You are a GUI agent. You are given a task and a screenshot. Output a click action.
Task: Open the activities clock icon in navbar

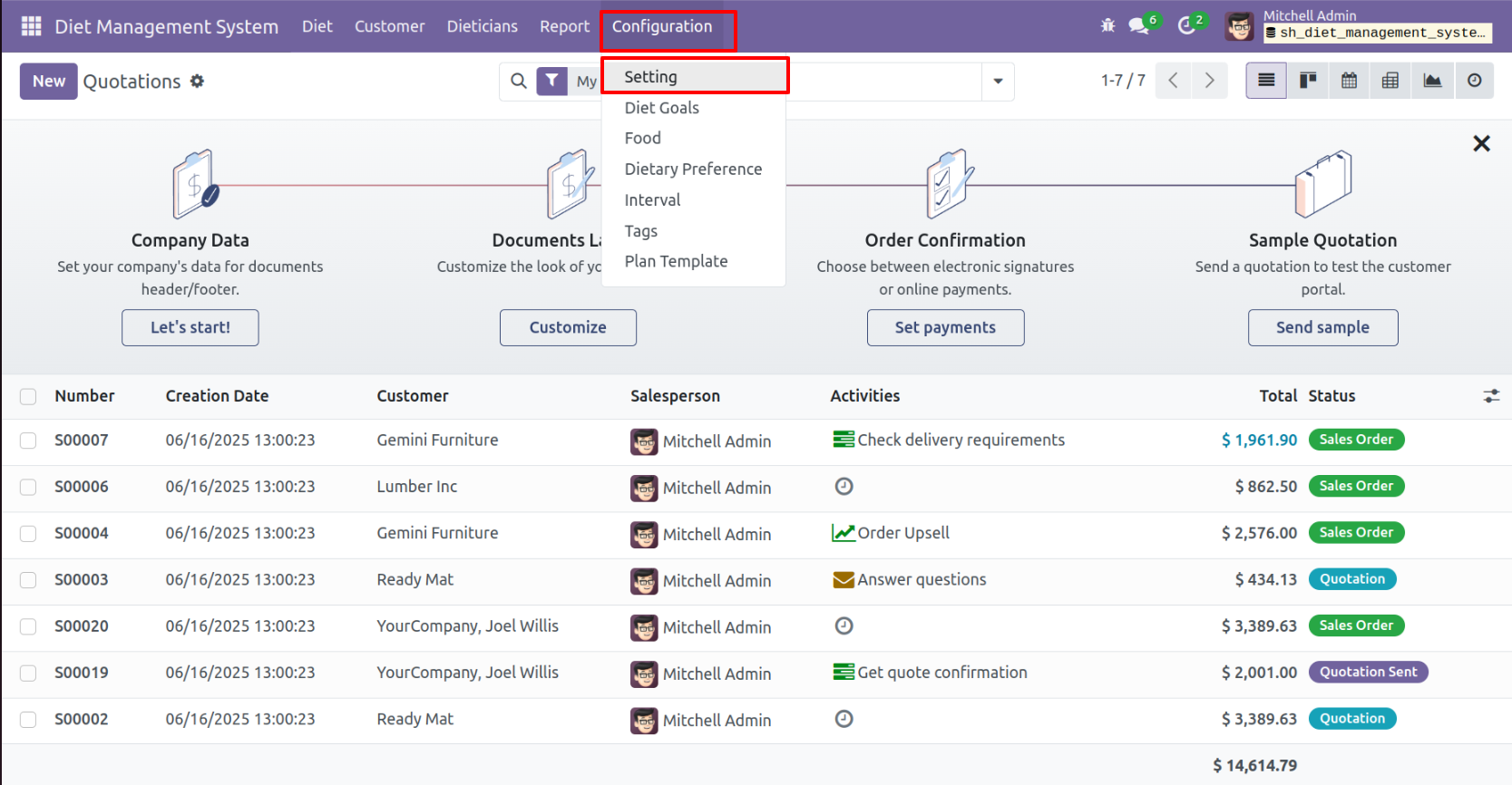click(x=1186, y=26)
